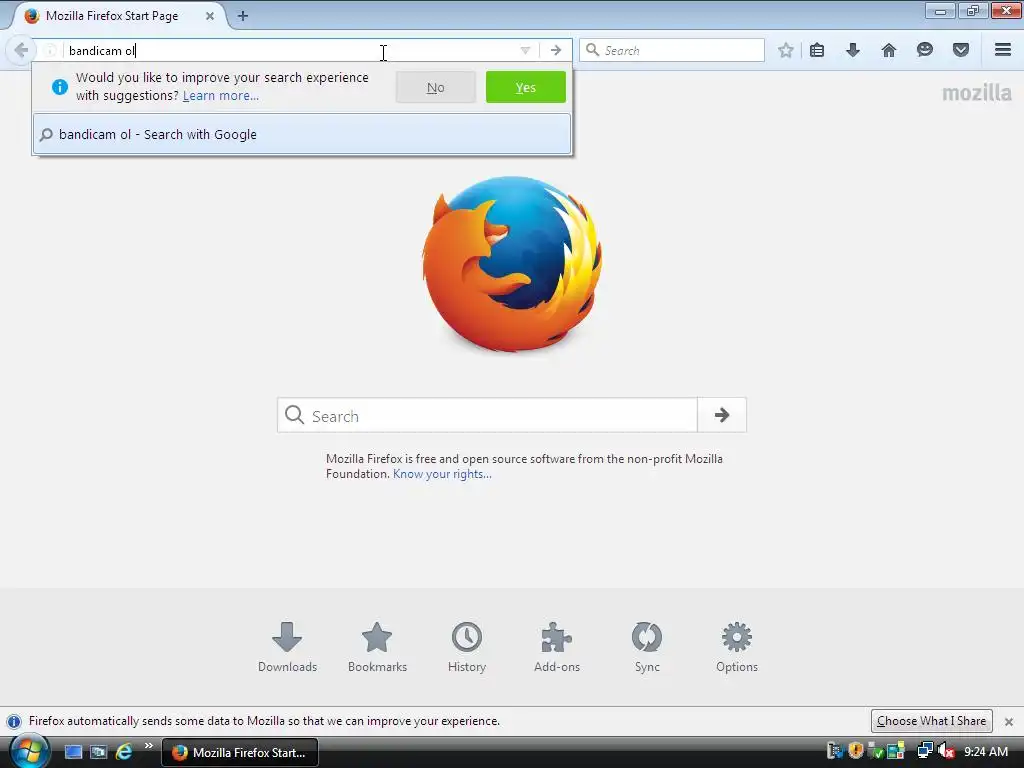Image resolution: width=1024 pixels, height=768 pixels.
Task: Click the mozilla wordmark
Action: 976,93
